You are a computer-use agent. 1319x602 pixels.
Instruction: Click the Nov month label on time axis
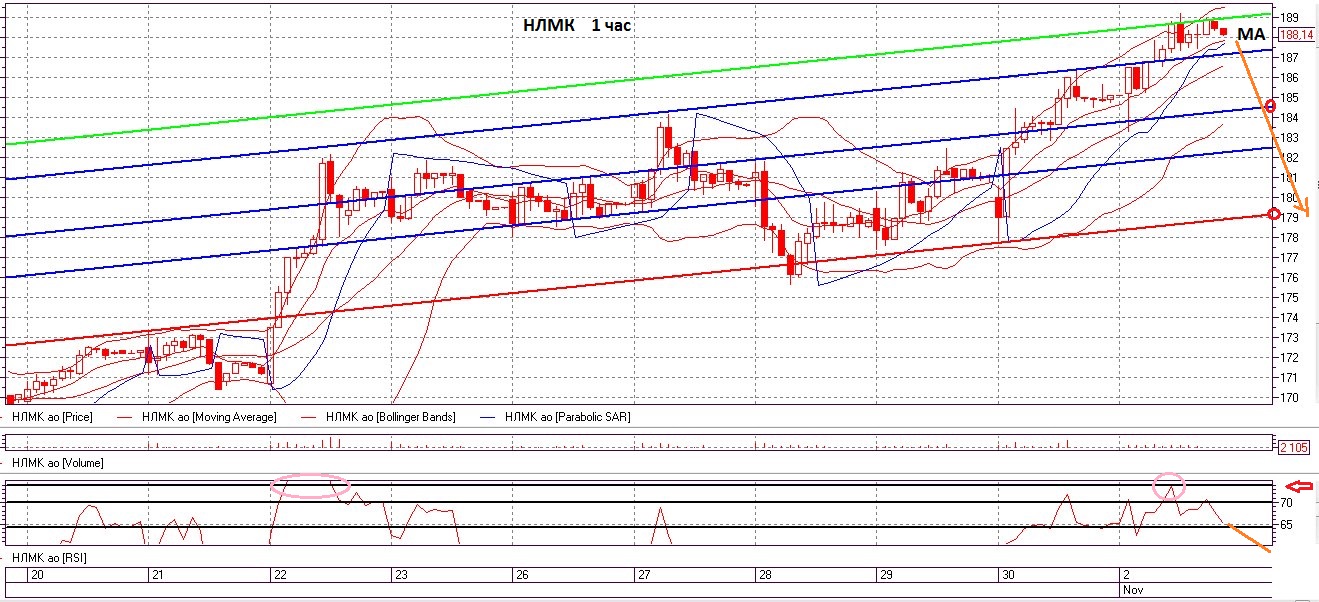pyautogui.click(x=1132, y=590)
